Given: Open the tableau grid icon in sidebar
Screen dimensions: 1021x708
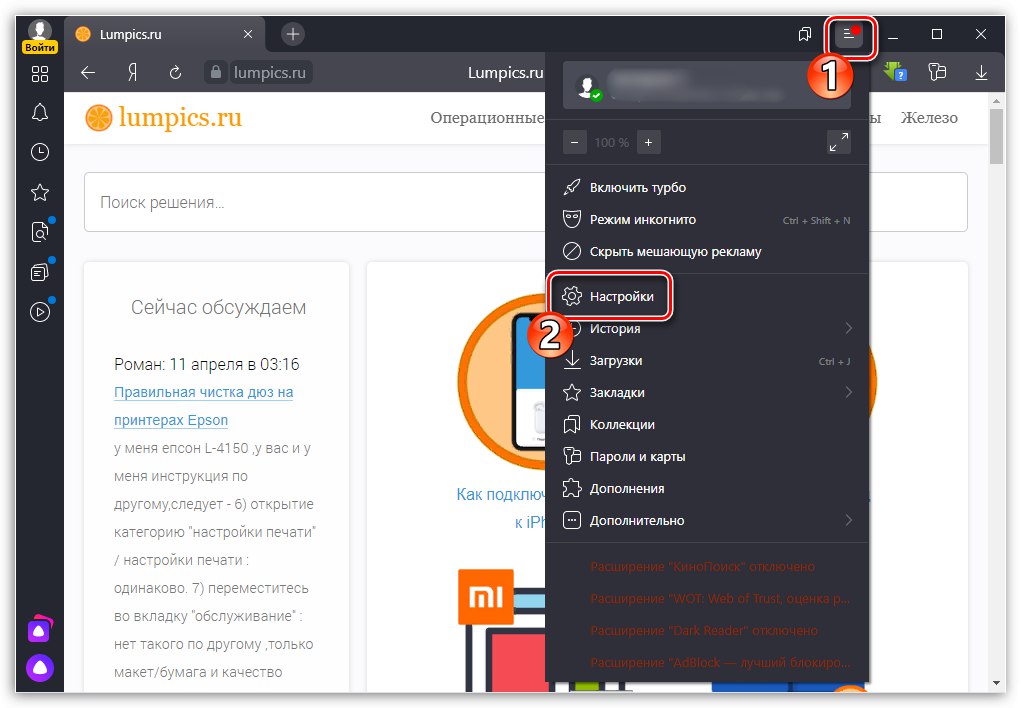Looking at the screenshot, I should tap(40, 74).
